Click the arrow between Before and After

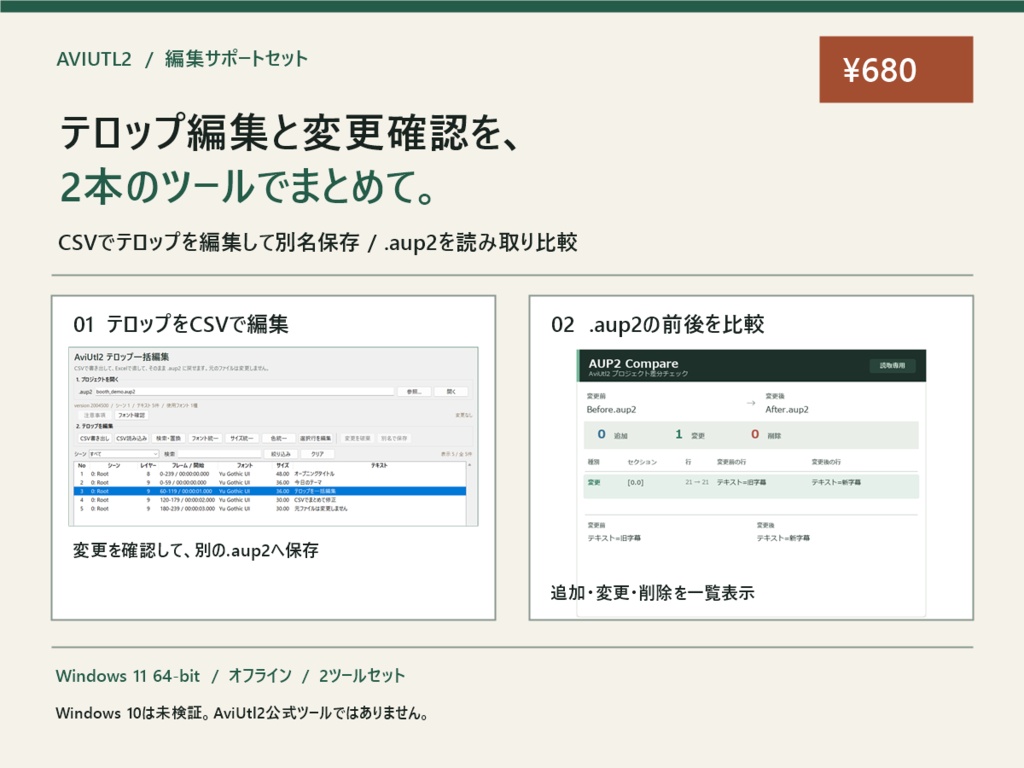point(751,403)
